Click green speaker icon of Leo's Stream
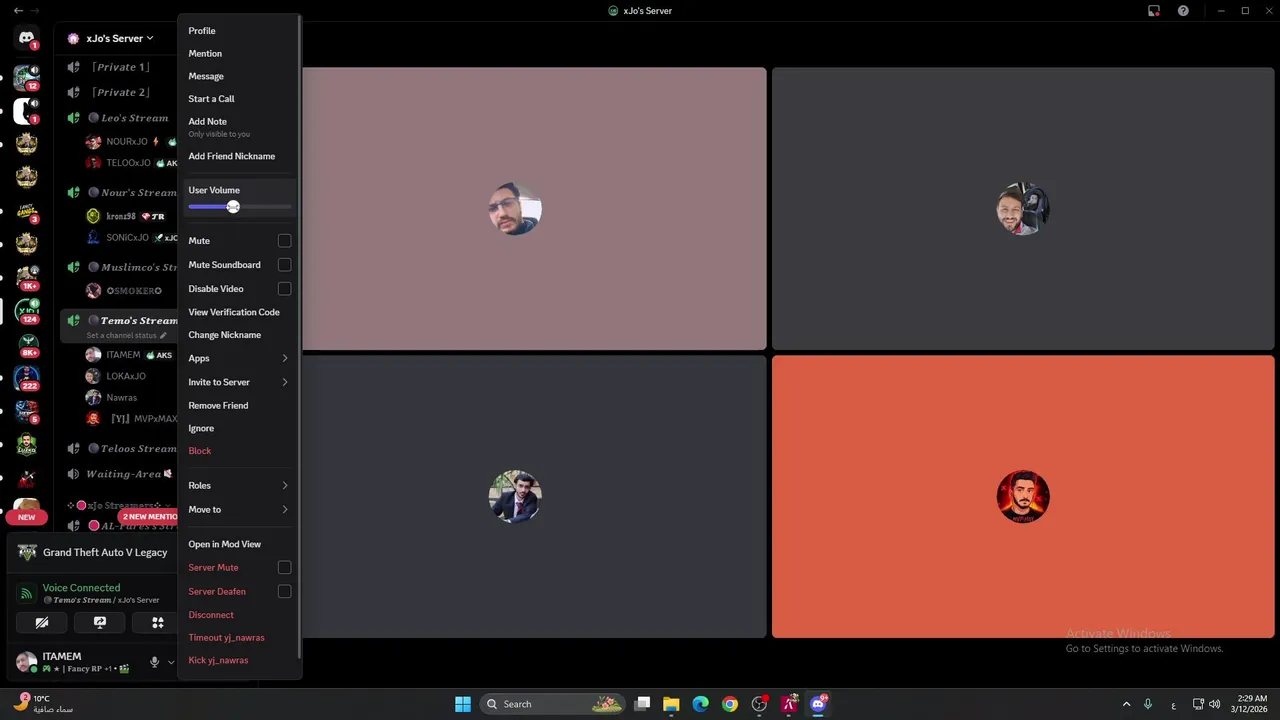 (73, 118)
